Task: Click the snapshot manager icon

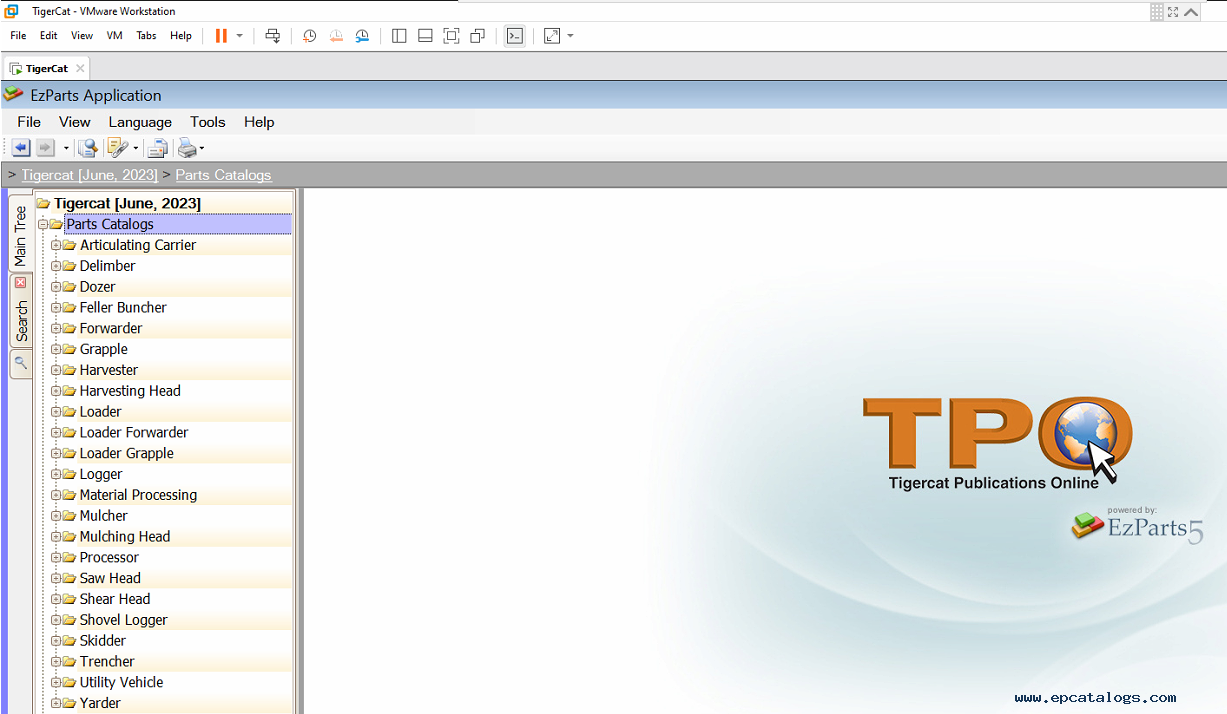Action: 362,36
